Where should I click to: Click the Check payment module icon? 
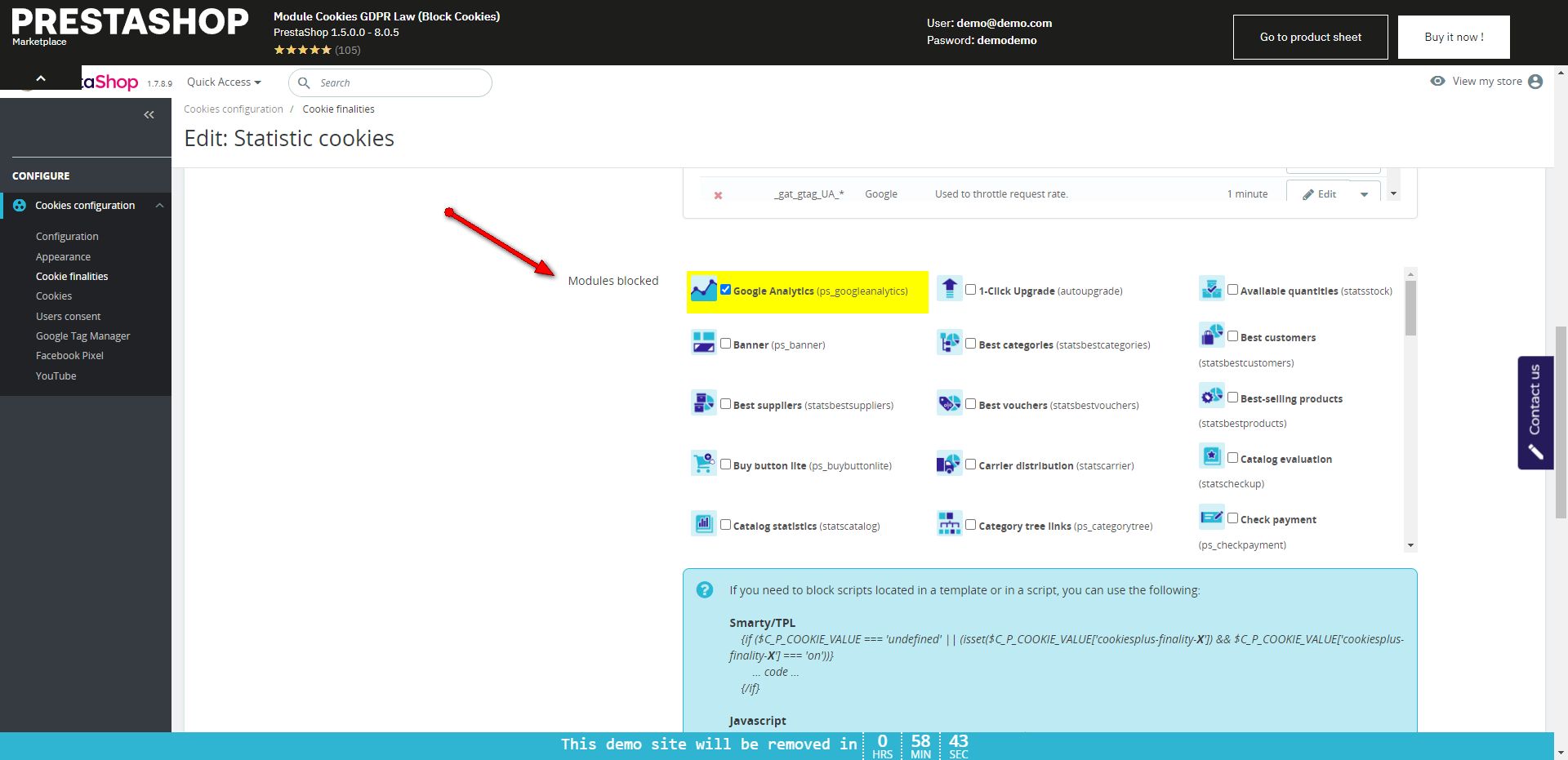(x=1212, y=517)
